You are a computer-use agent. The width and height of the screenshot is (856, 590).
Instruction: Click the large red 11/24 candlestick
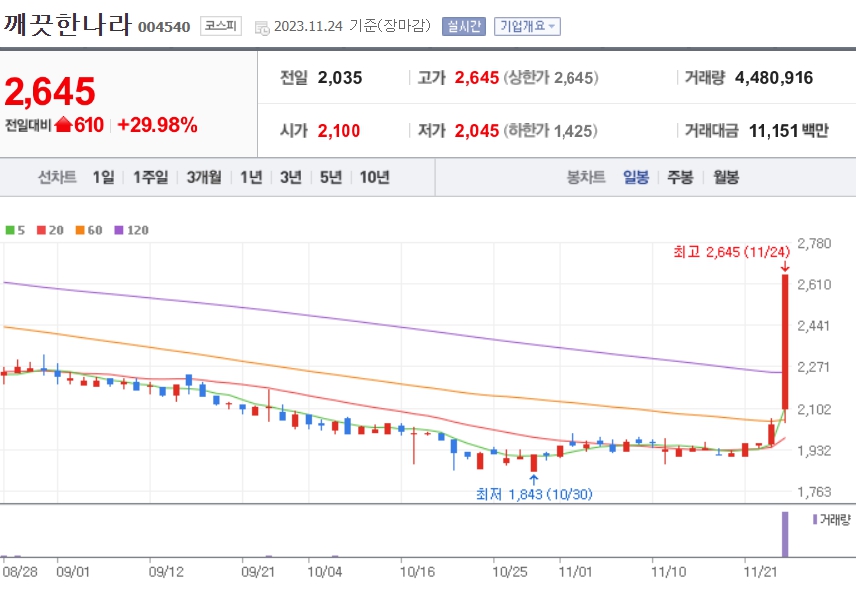click(x=785, y=342)
